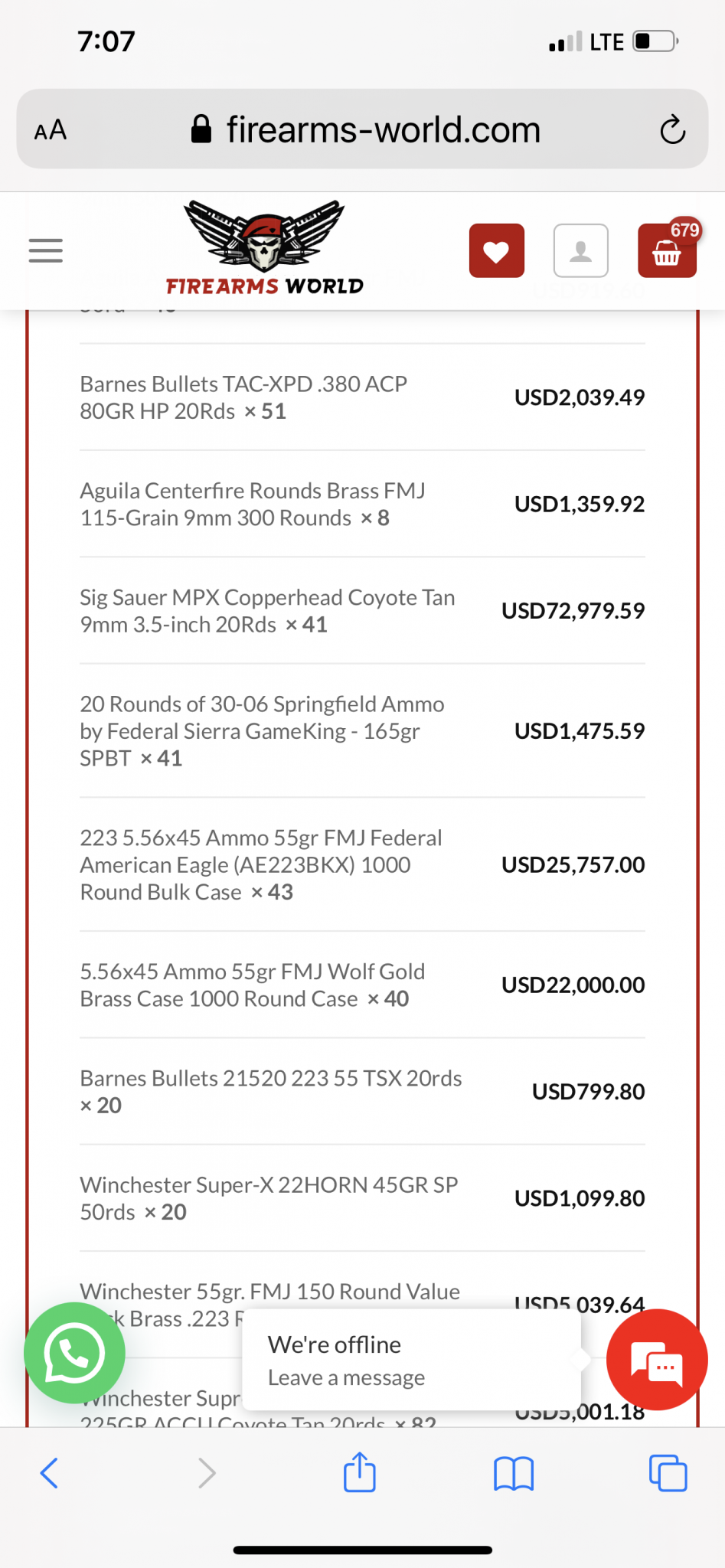Open the user account profile icon
The image size is (725, 1568).
pyautogui.click(x=580, y=250)
